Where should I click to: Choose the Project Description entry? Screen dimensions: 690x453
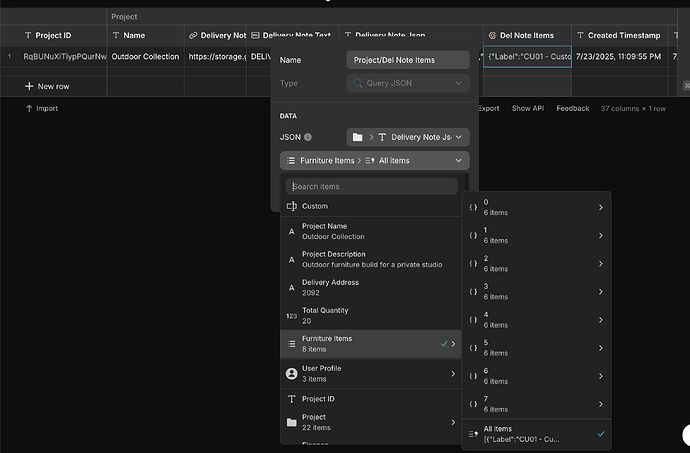click(x=371, y=260)
